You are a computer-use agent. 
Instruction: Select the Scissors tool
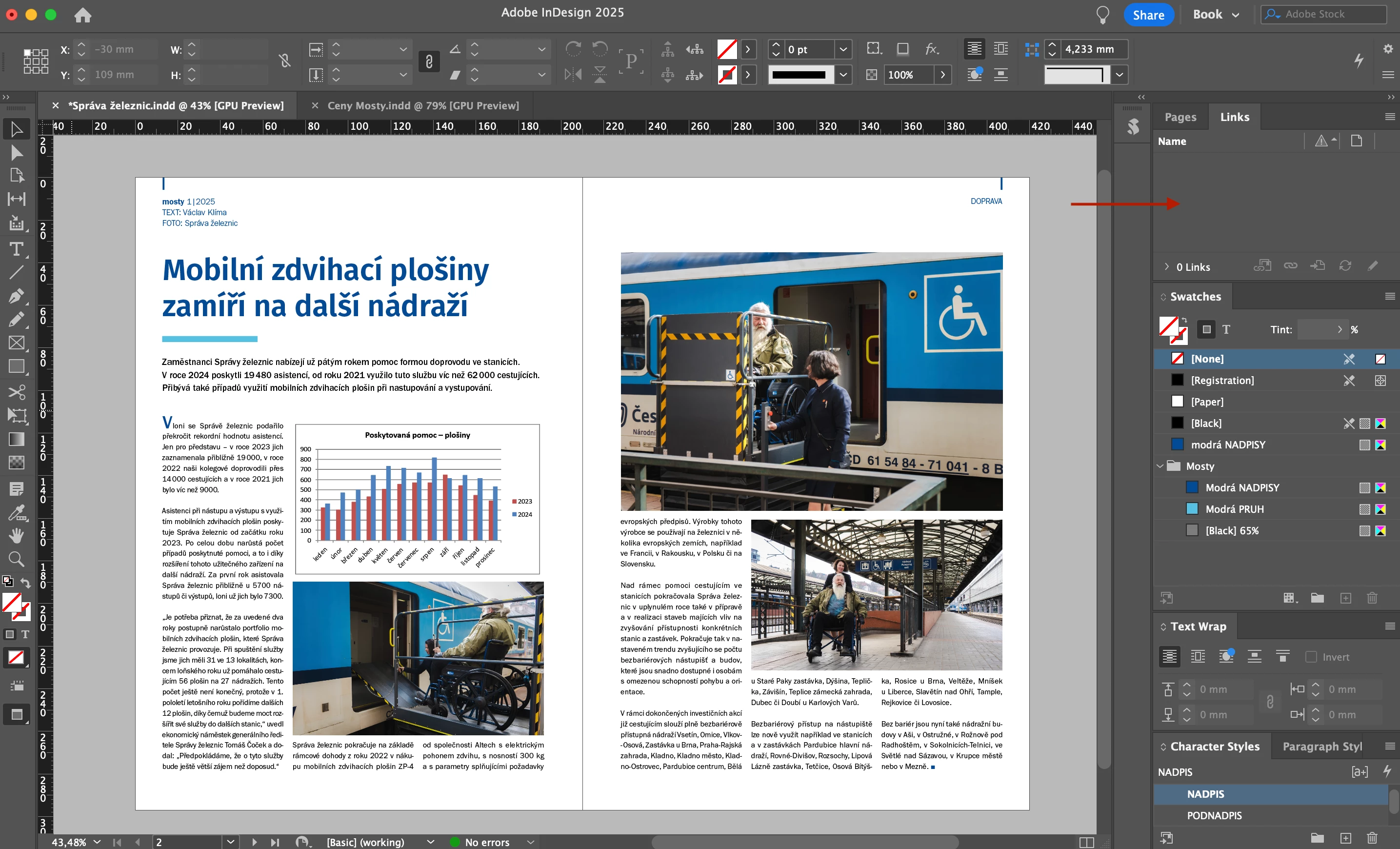point(17,392)
